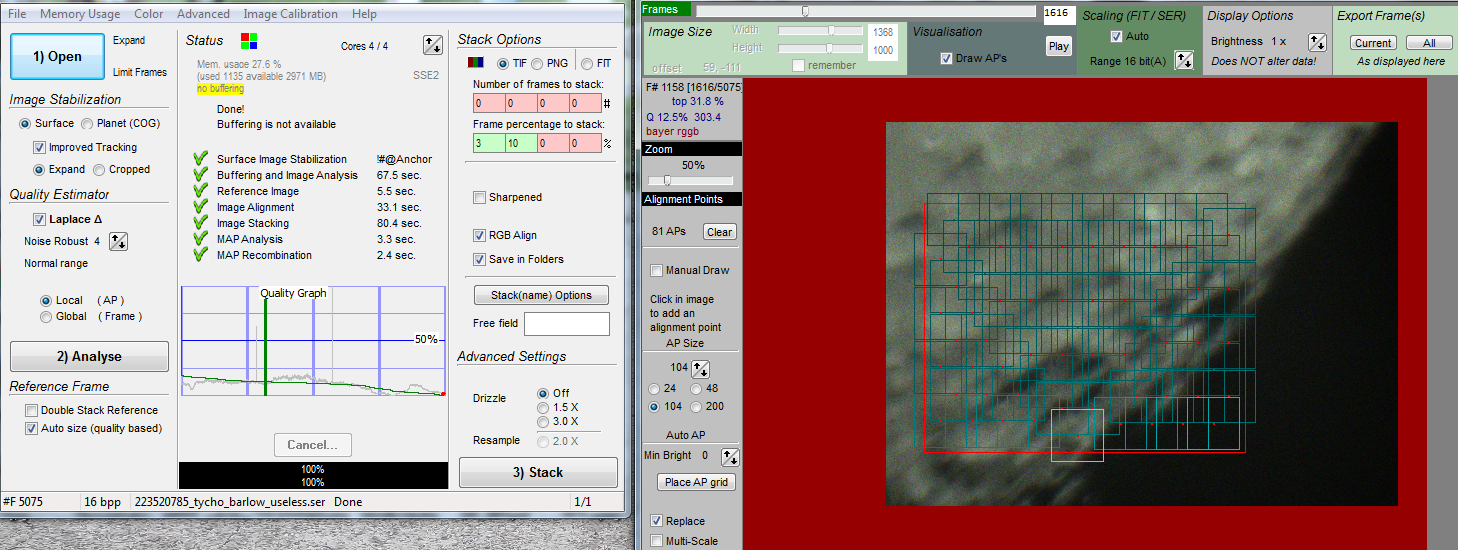Click the Expand label next to Open
This screenshot has width=1458, height=550.
tap(129, 41)
